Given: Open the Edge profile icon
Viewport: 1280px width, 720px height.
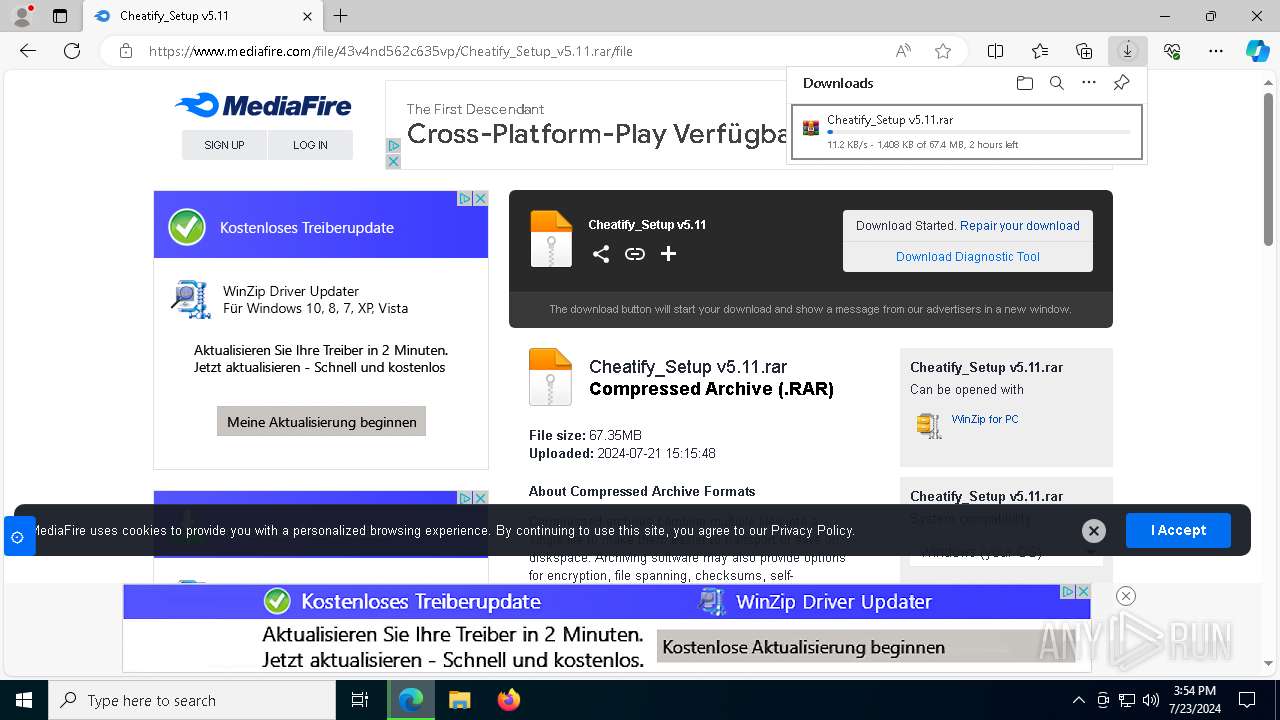Looking at the screenshot, I should [x=21, y=16].
